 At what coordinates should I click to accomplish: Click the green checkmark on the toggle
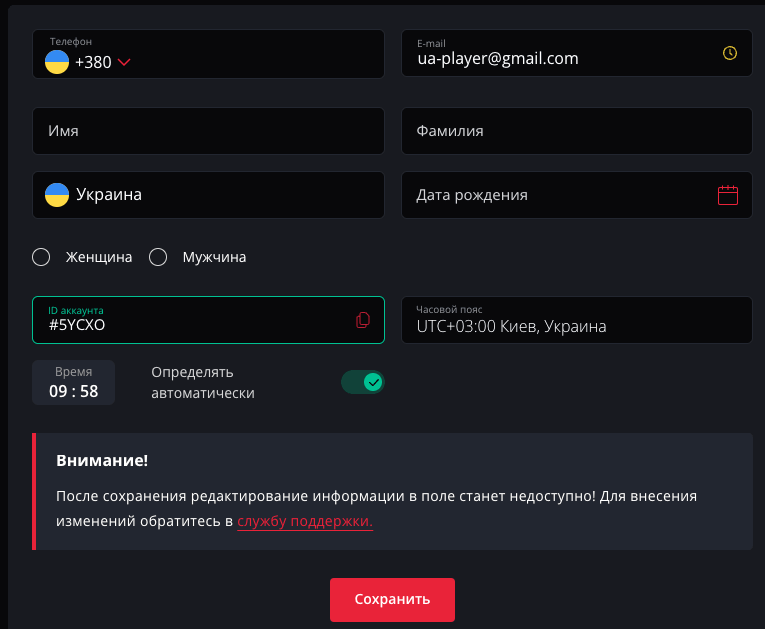click(373, 382)
